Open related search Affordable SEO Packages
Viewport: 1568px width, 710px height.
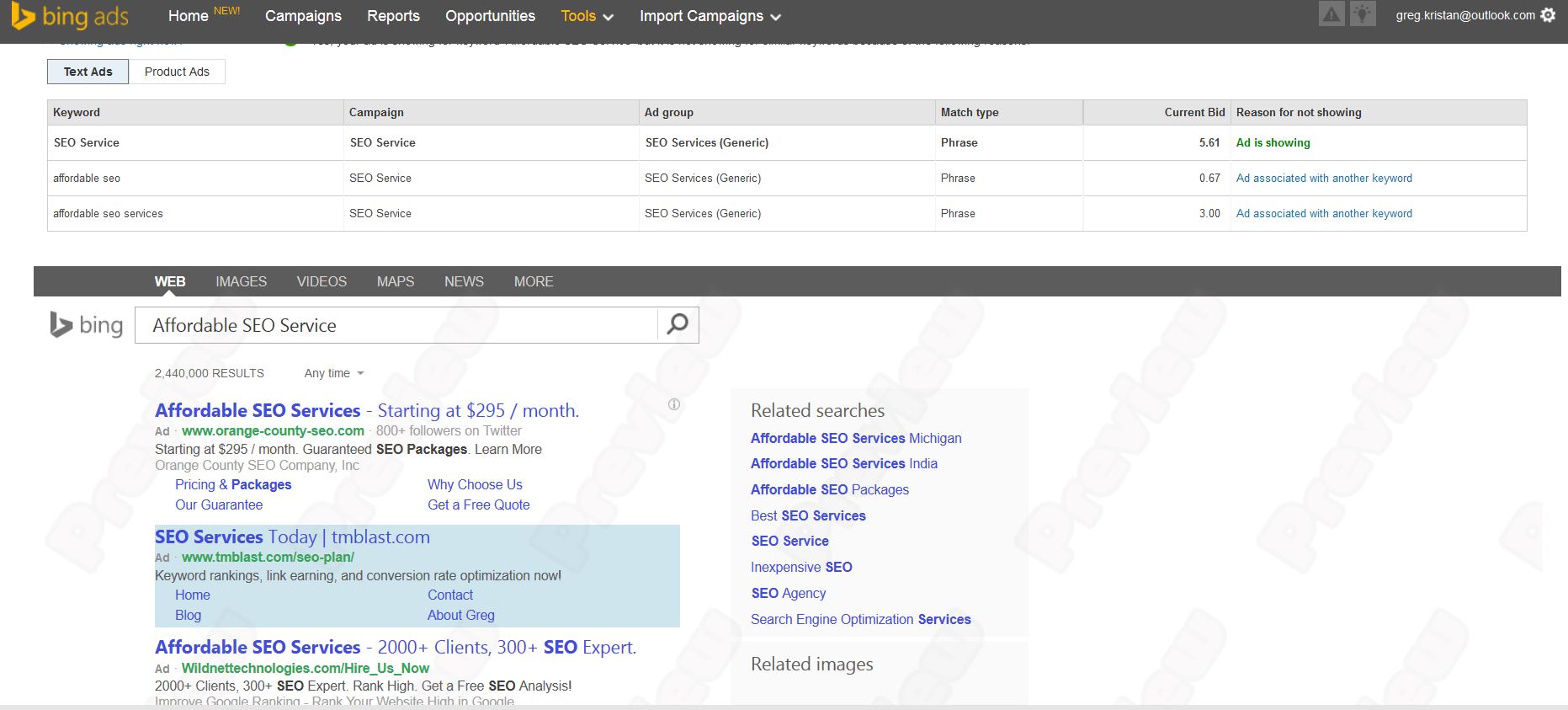point(830,489)
